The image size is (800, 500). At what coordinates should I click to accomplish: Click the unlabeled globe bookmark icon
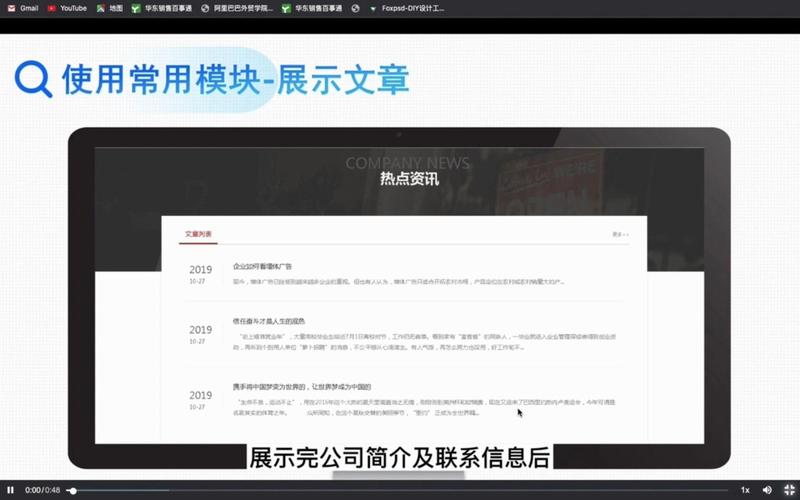click(356, 8)
